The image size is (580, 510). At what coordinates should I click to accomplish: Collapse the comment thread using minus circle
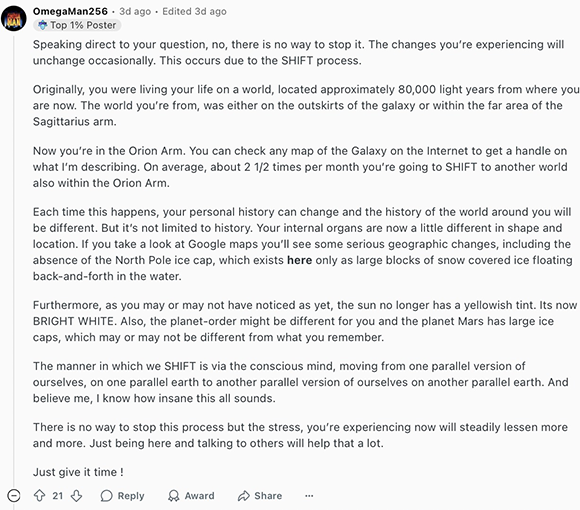14,496
